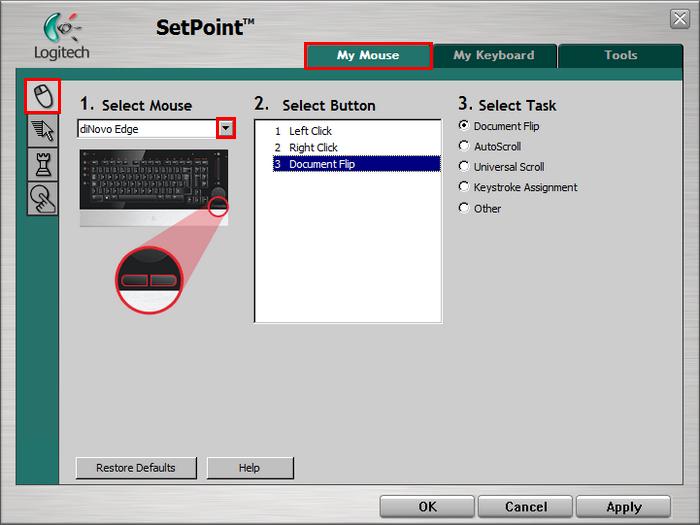Choose the Other task radio button
Image resolution: width=700 pixels, height=525 pixels.
click(464, 208)
